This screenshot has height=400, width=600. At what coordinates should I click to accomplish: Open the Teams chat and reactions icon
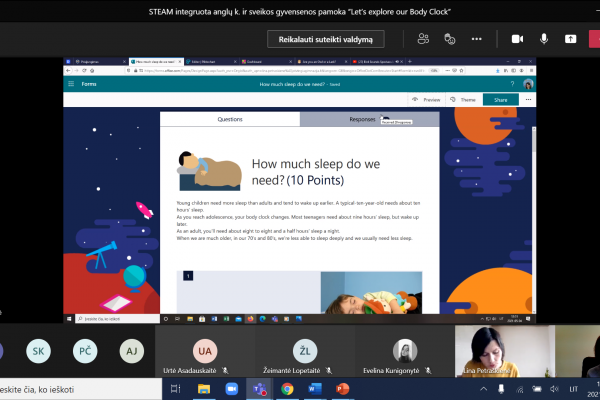click(450, 39)
